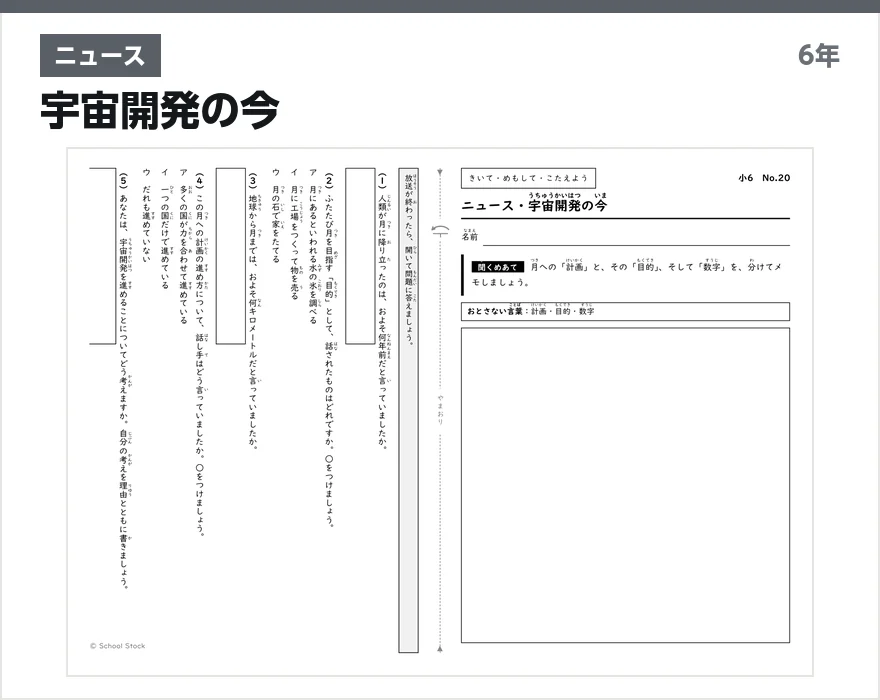Screen dimensions: 880x700
Task: Click question (2) about ふたたび月を目指す目的
Action: pos(329,350)
